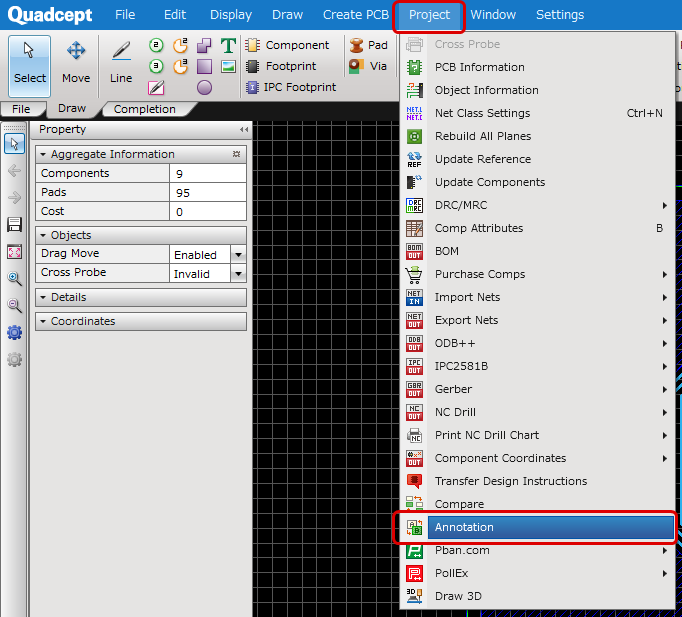Viewport: 682px width, 617px height.
Task: Open the Gerber submenu
Action: [x=537, y=389]
